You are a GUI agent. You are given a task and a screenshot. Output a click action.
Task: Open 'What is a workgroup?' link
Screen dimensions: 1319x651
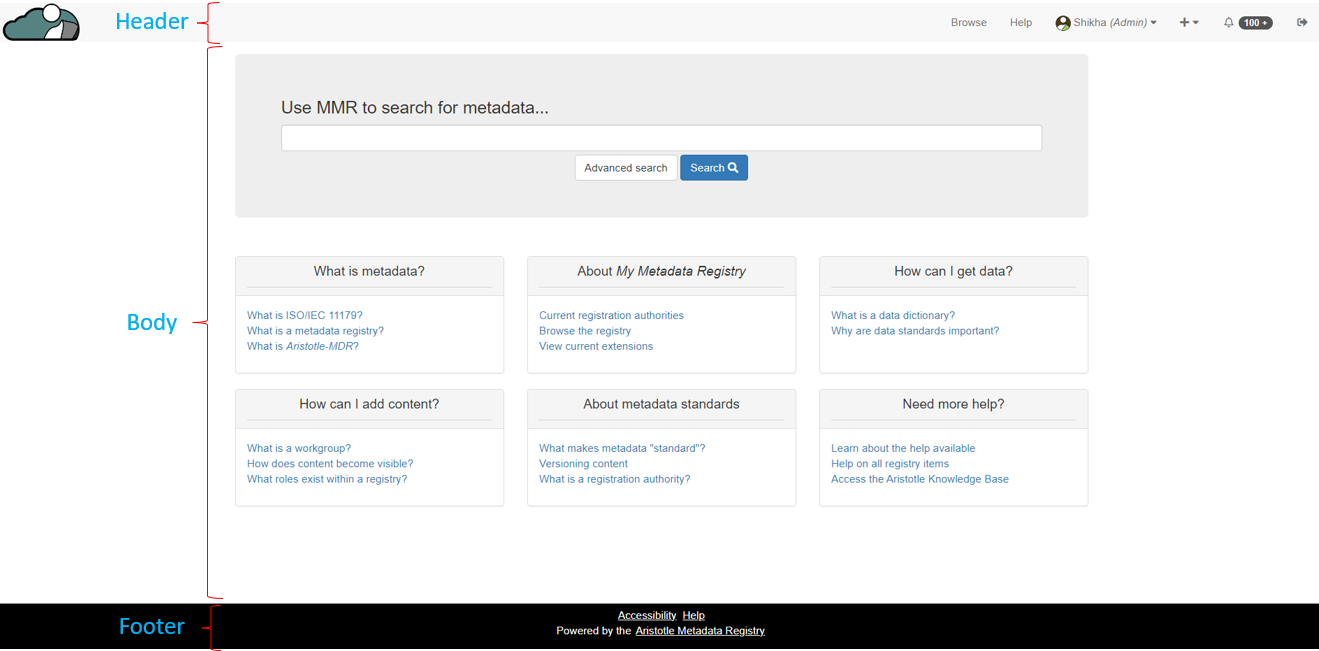click(x=298, y=448)
